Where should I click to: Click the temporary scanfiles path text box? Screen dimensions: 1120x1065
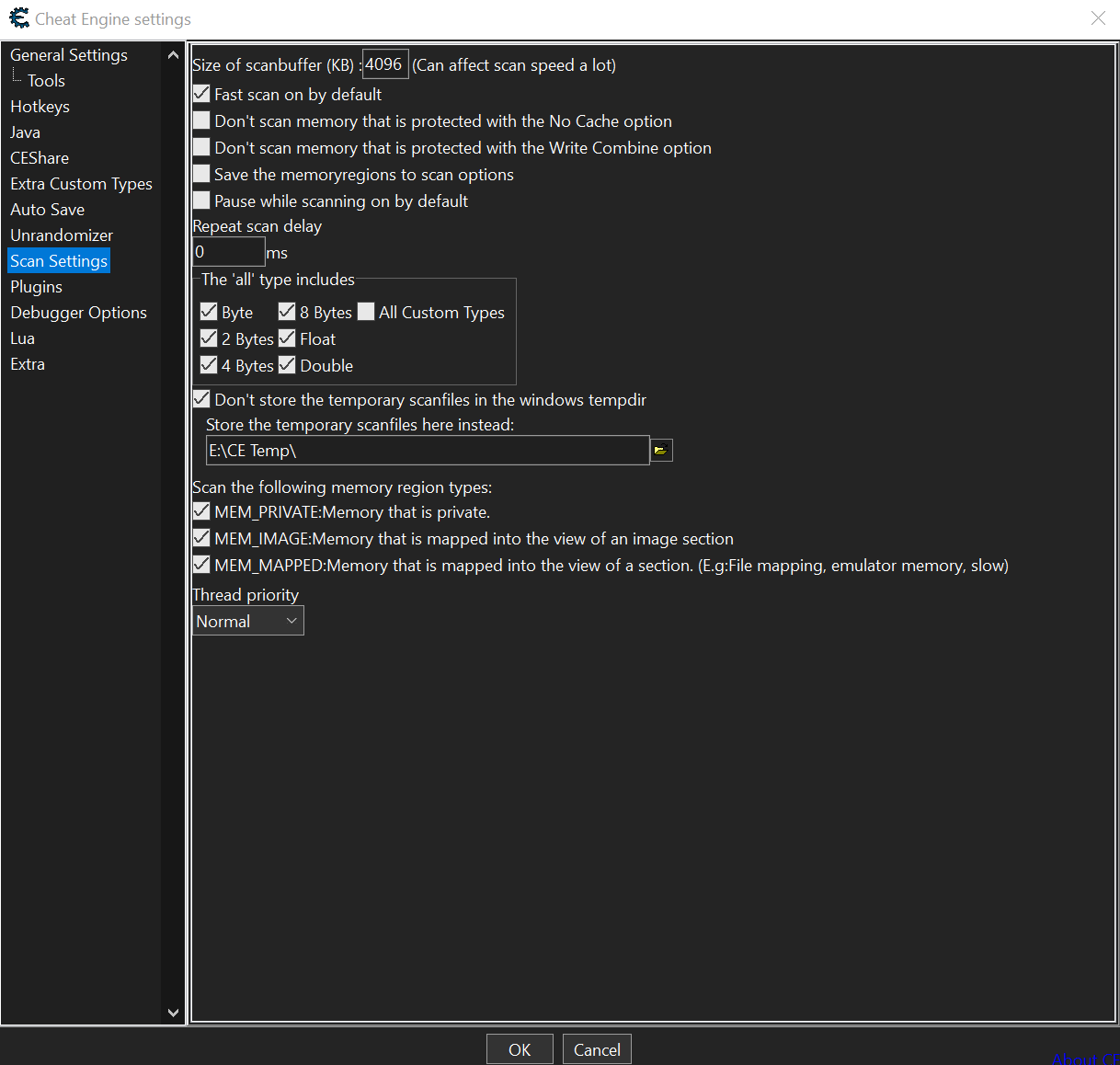click(428, 451)
